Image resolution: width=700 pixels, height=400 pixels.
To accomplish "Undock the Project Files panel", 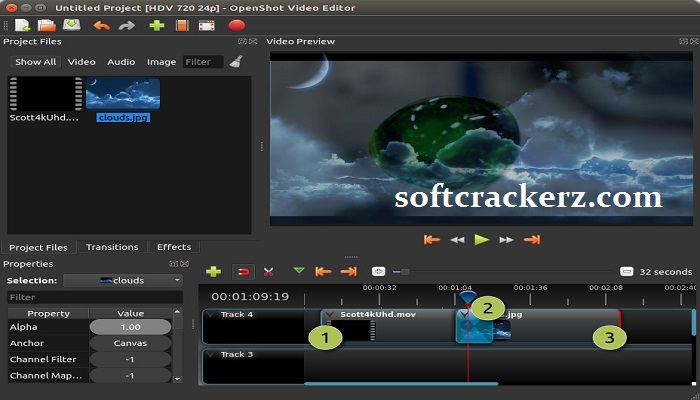I will click(242, 42).
